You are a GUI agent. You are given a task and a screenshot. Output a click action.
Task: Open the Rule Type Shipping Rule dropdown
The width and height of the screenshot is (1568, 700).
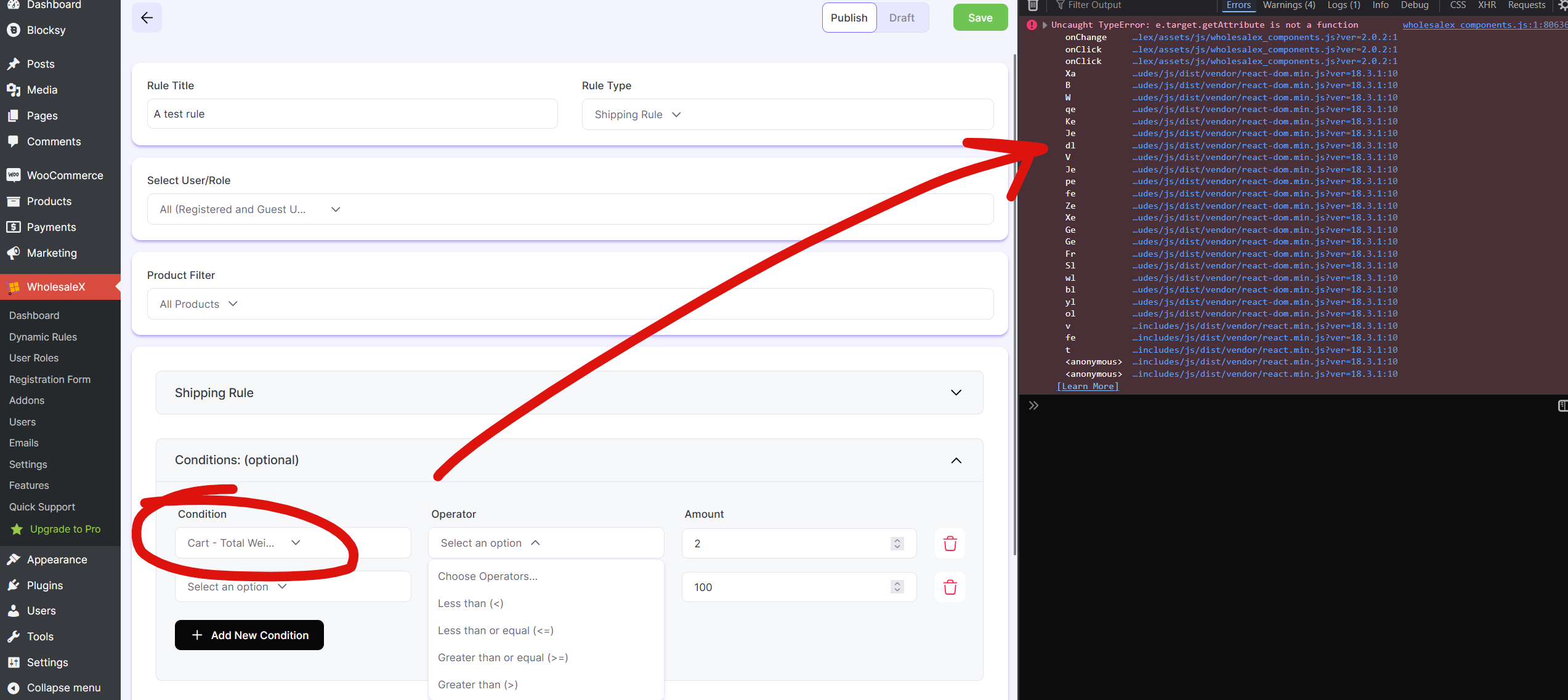(787, 115)
